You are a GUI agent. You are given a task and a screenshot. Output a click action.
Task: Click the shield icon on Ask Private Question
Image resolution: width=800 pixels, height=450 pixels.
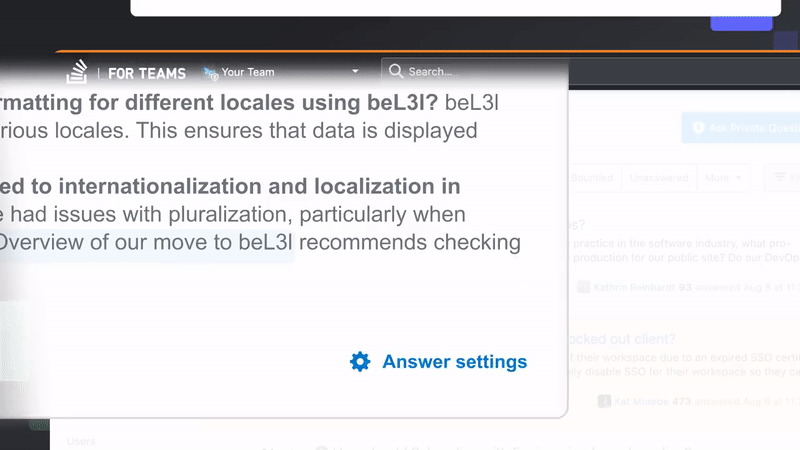pyautogui.click(x=698, y=127)
